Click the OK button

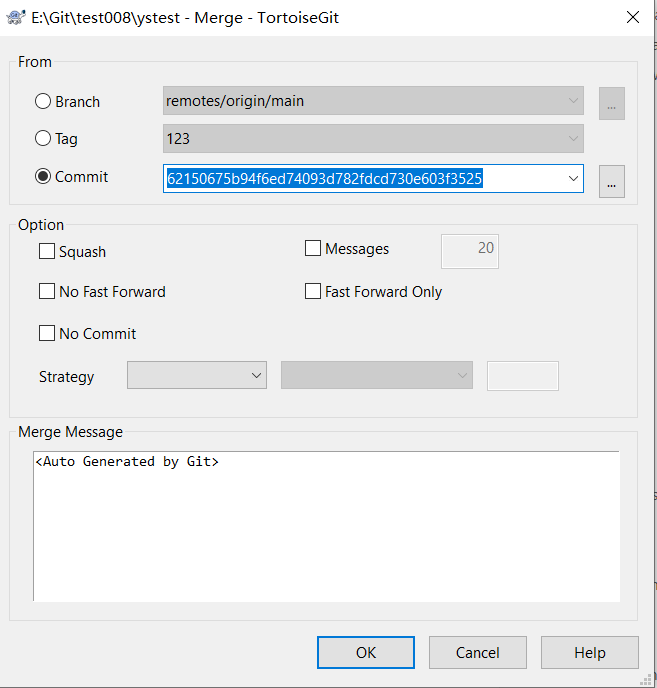pyautogui.click(x=366, y=652)
